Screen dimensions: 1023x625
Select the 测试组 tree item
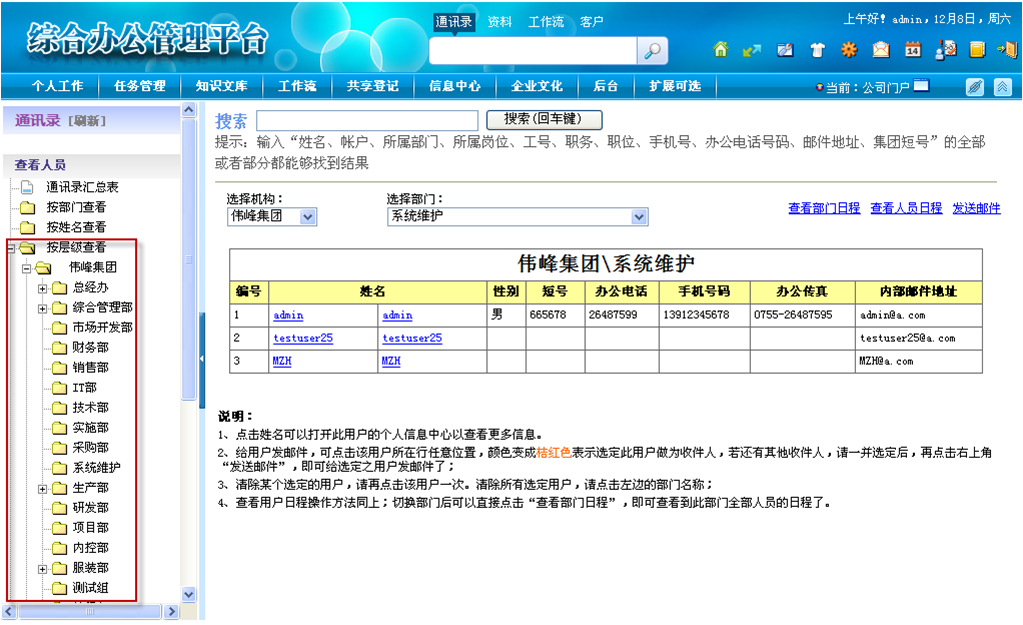pyautogui.click(x=90, y=588)
